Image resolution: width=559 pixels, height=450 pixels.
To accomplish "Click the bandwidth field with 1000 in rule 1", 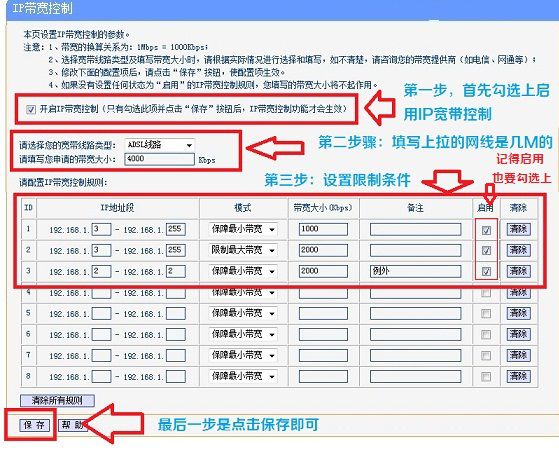I will coord(323,229).
